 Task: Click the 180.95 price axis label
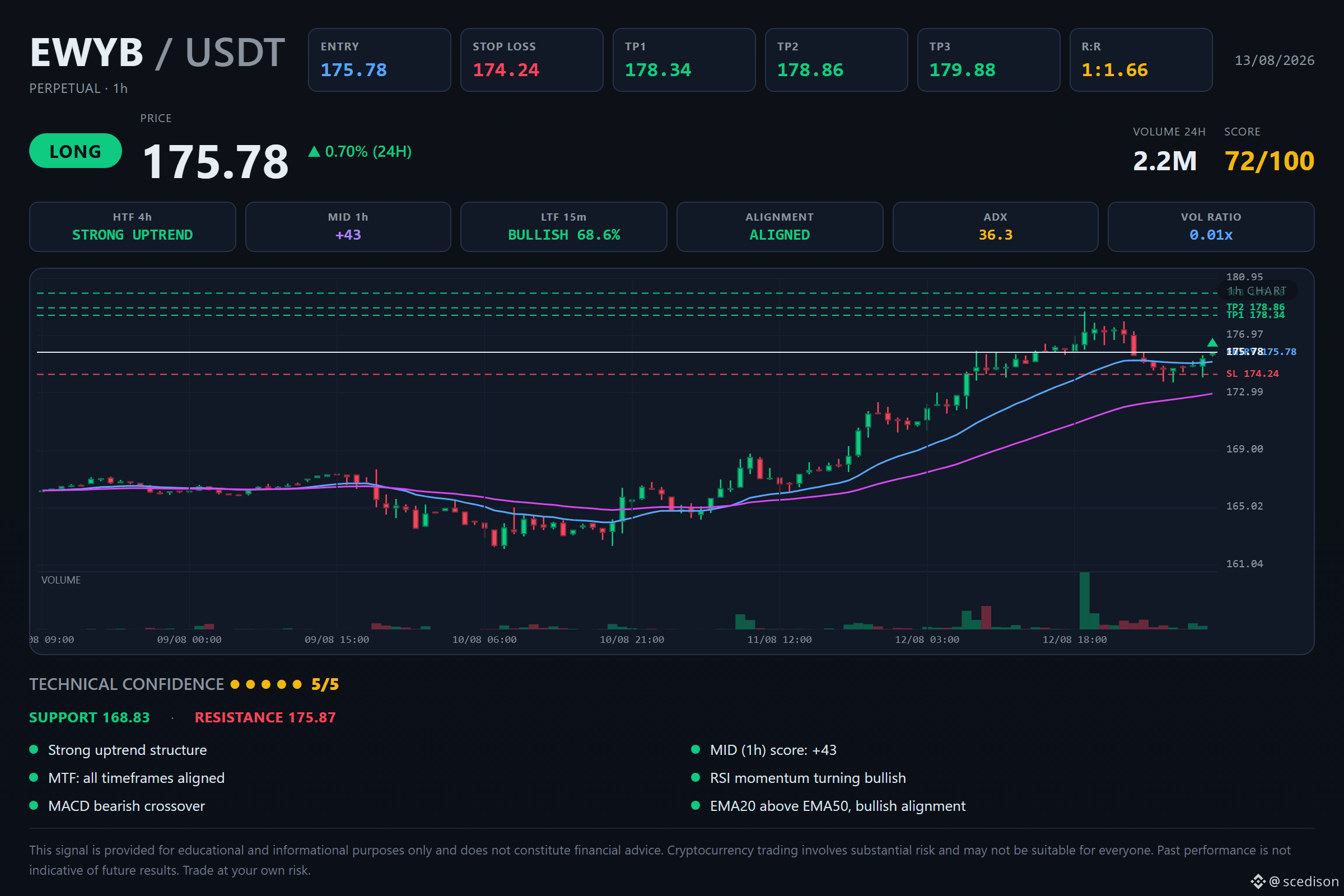click(1244, 277)
